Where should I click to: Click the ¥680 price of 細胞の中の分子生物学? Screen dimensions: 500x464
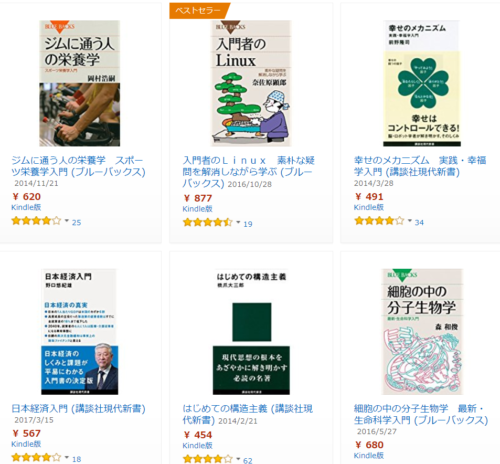point(369,445)
